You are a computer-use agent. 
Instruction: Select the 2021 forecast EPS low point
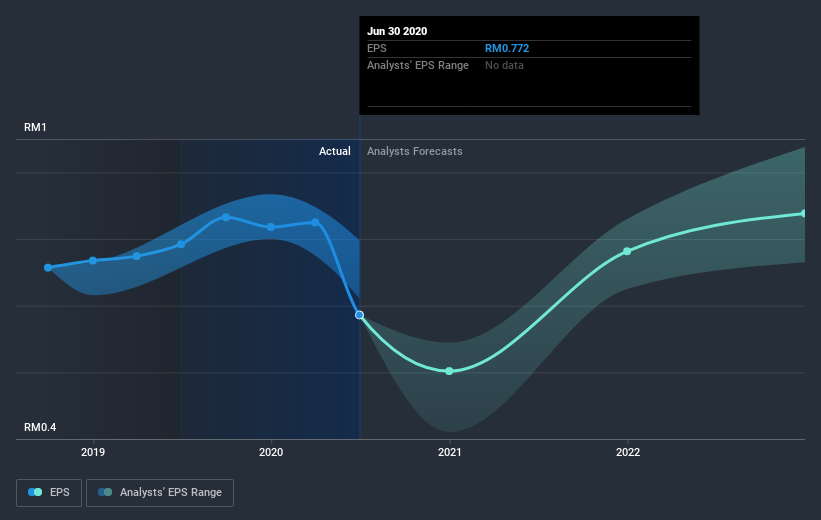pyautogui.click(x=449, y=371)
